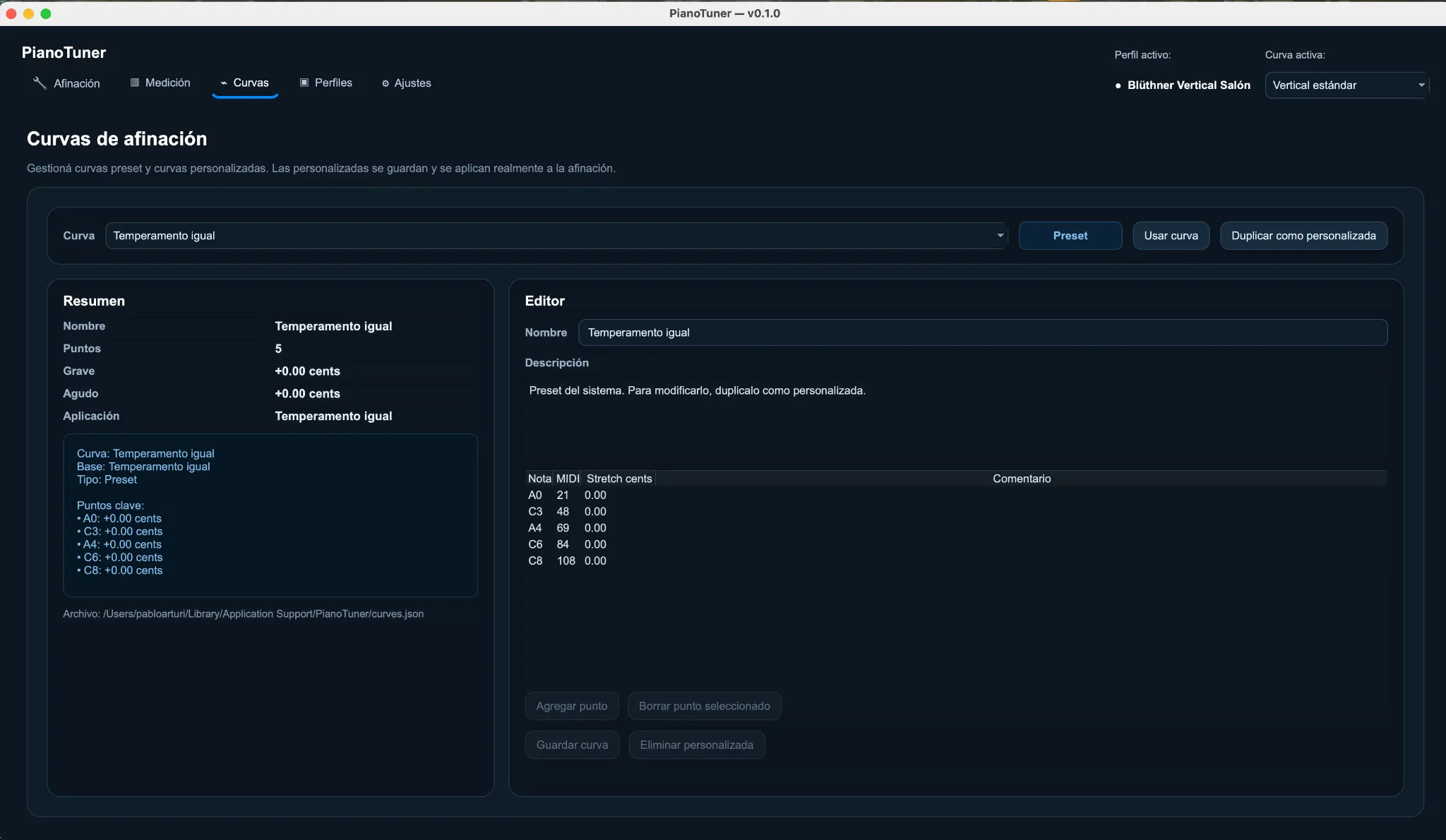The height and width of the screenshot is (840, 1446).
Task: Click the Guardar curva button
Action: point(572,745)
